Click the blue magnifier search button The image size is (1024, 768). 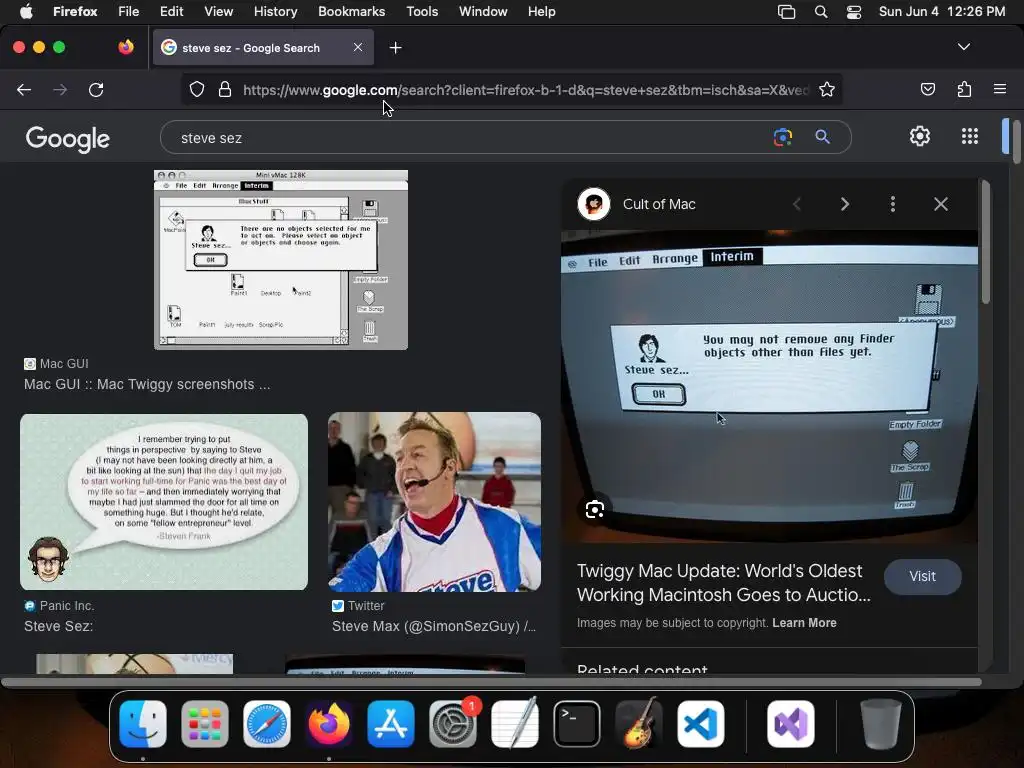(822, 136)
